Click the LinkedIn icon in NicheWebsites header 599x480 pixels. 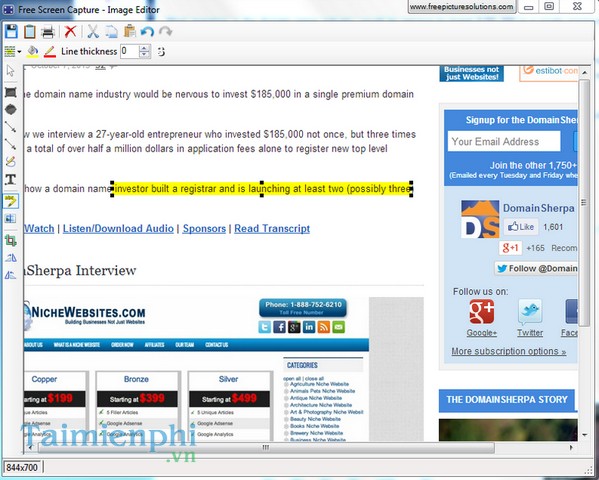click(x=309, y=327)
